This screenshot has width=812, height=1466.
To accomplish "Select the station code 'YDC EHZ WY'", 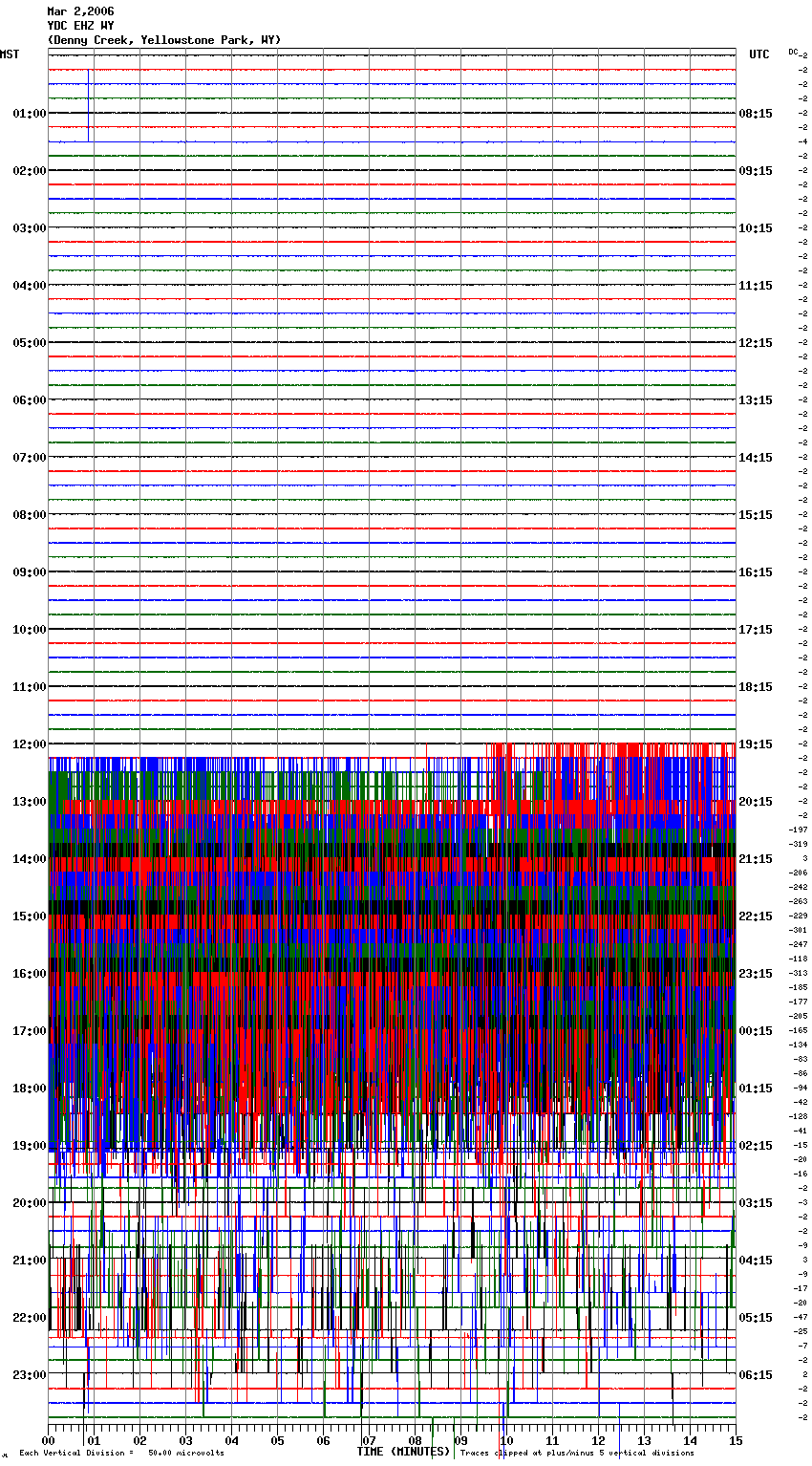I will pyautogui.click(x=80, y=26).
